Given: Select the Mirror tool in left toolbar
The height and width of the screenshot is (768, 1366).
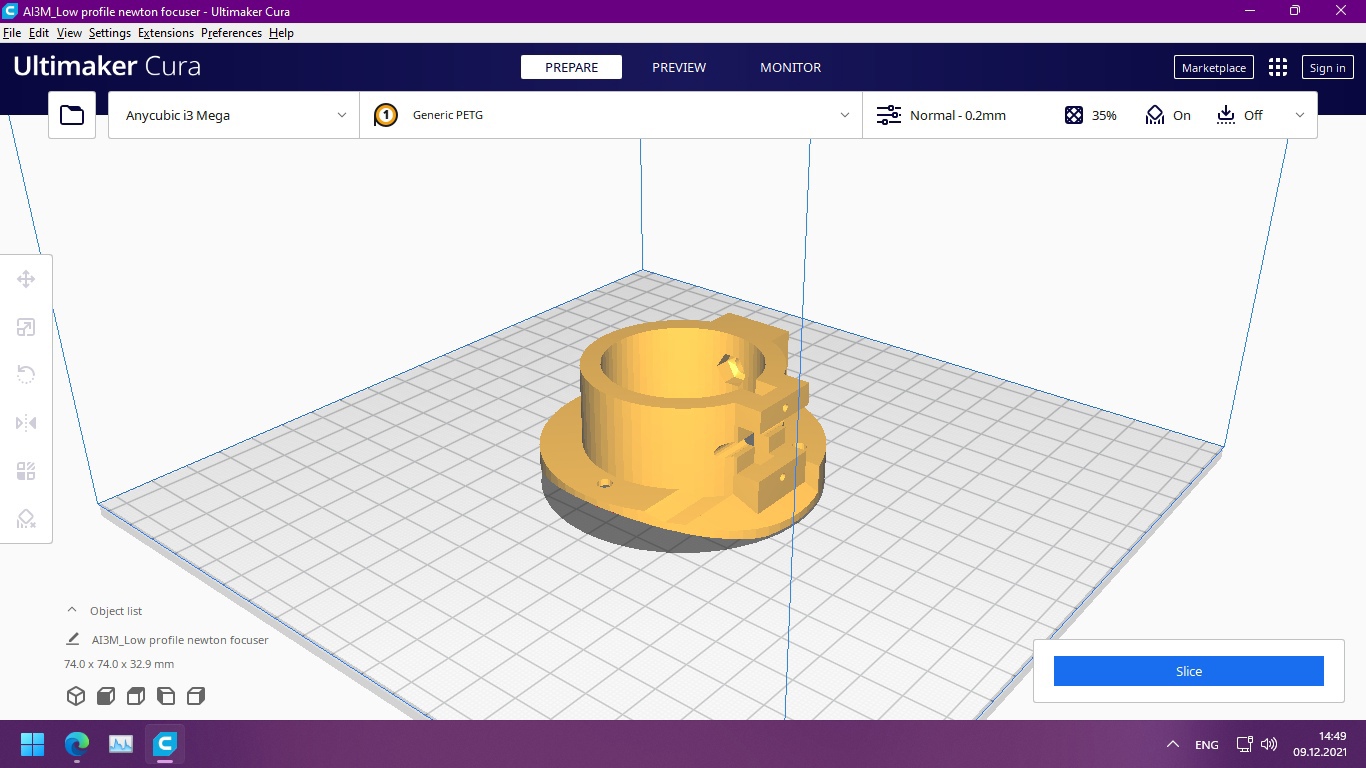Looking at the screenshot, I should (x=26, y=423).
